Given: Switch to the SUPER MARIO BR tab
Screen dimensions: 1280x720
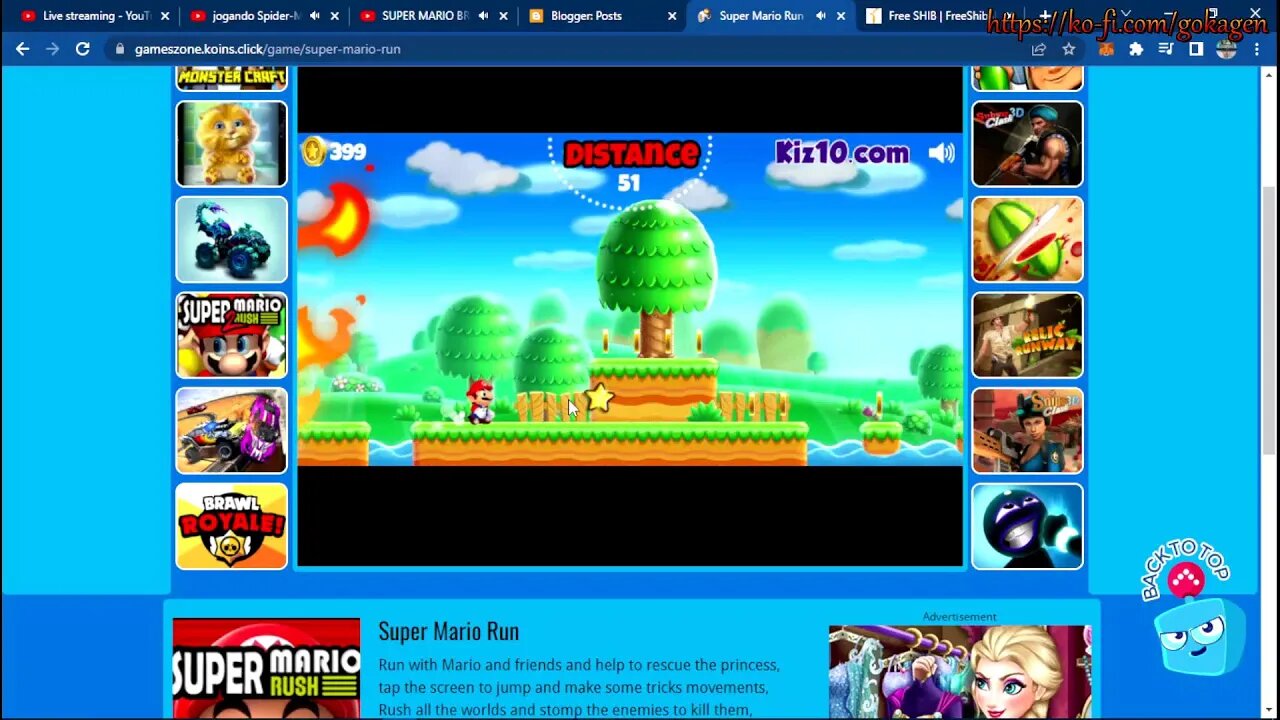Looking at the screenshot, I should [x=425, y=16].
